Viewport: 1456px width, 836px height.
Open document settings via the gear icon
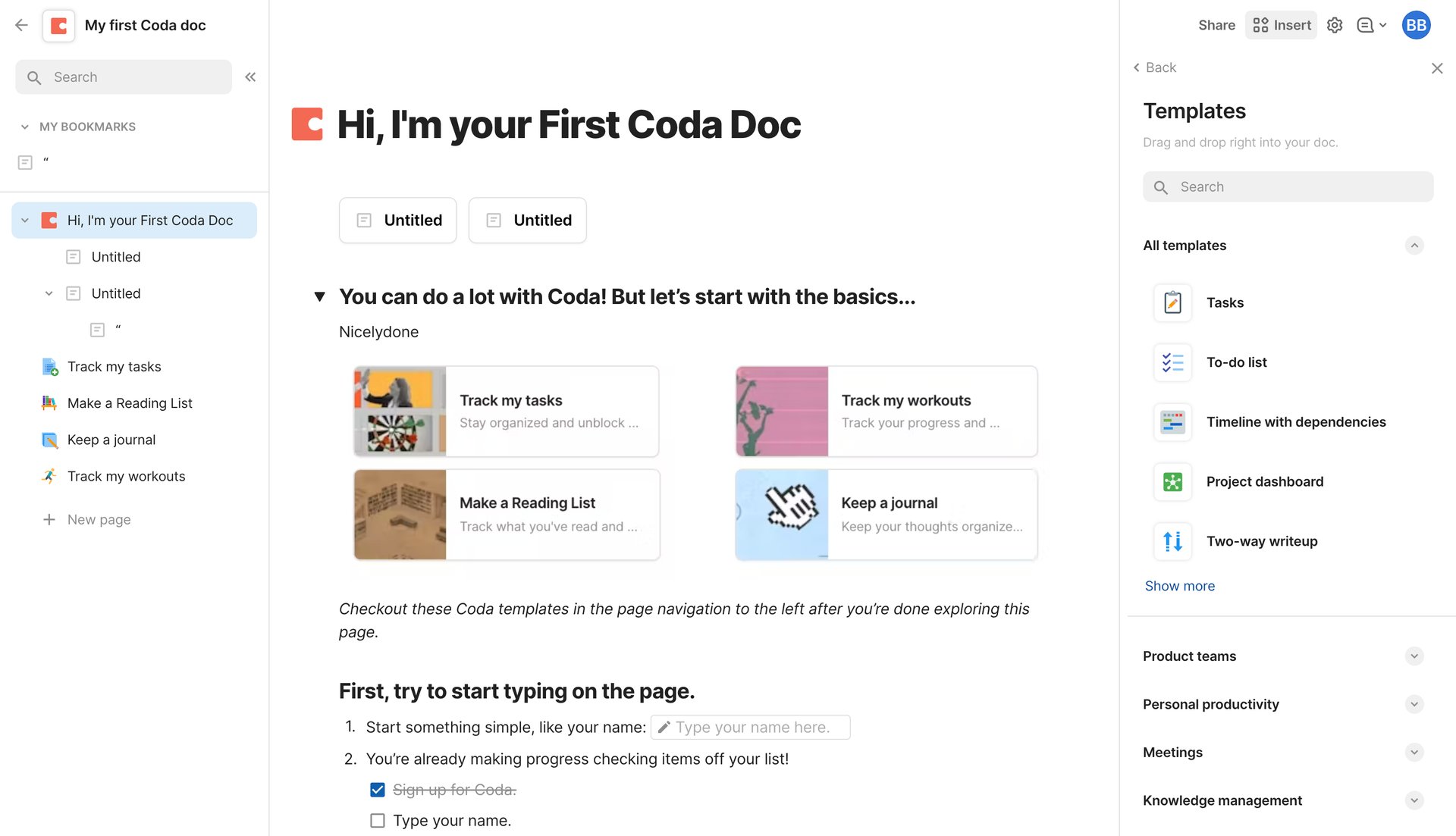point(1335,25)
